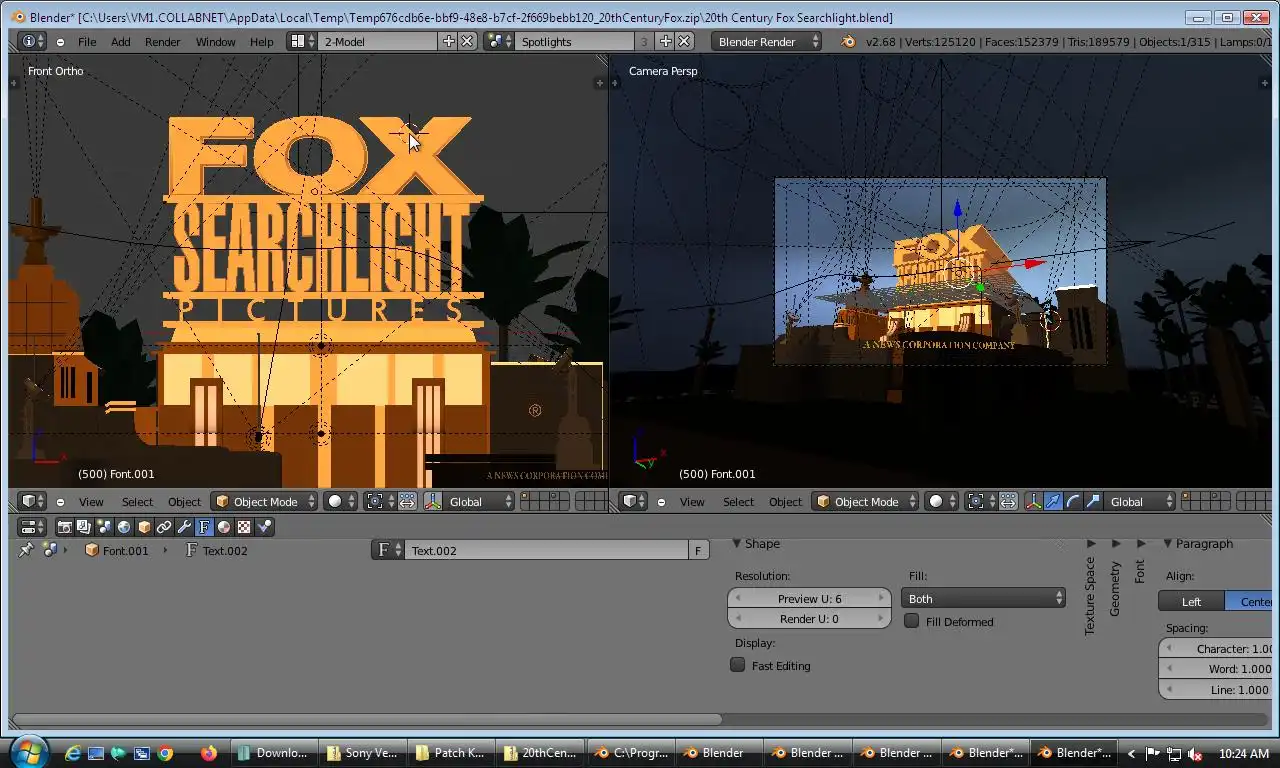Open the Add menu

point(121,42)
